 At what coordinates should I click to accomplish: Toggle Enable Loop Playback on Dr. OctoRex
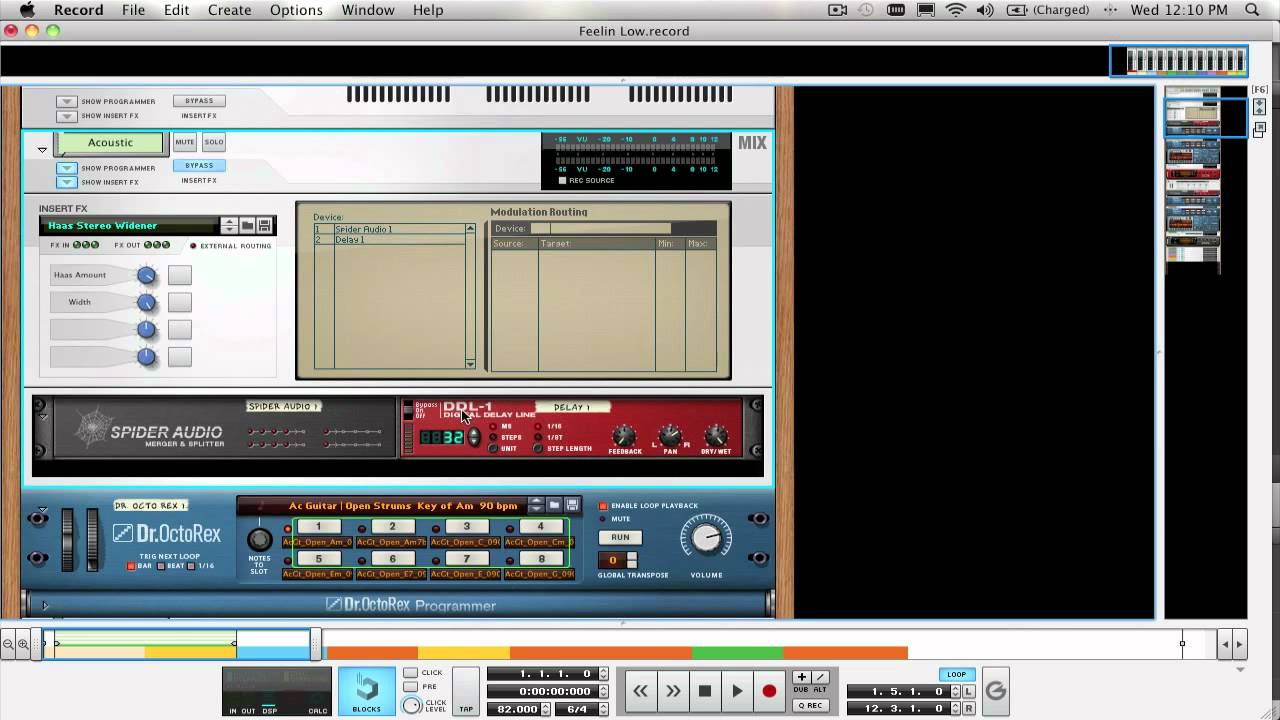[x=603, y=506]
